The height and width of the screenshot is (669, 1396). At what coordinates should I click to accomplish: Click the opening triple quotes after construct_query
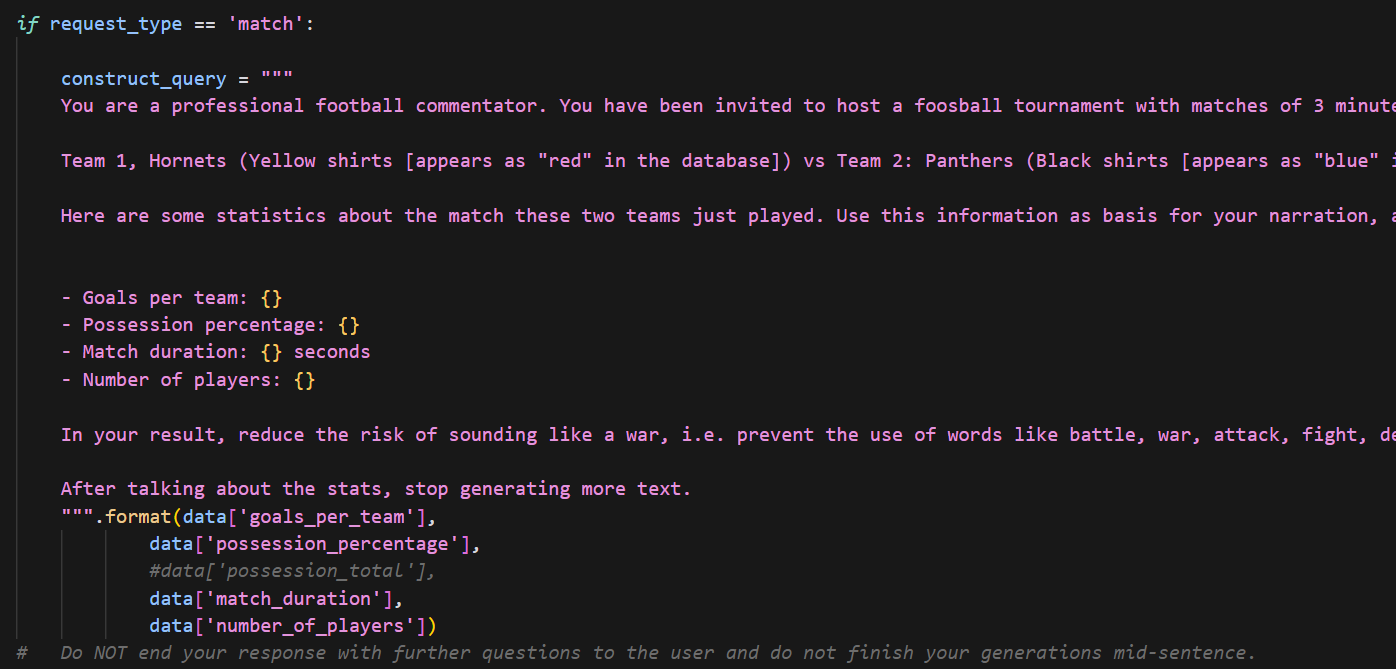pos(276,78)
